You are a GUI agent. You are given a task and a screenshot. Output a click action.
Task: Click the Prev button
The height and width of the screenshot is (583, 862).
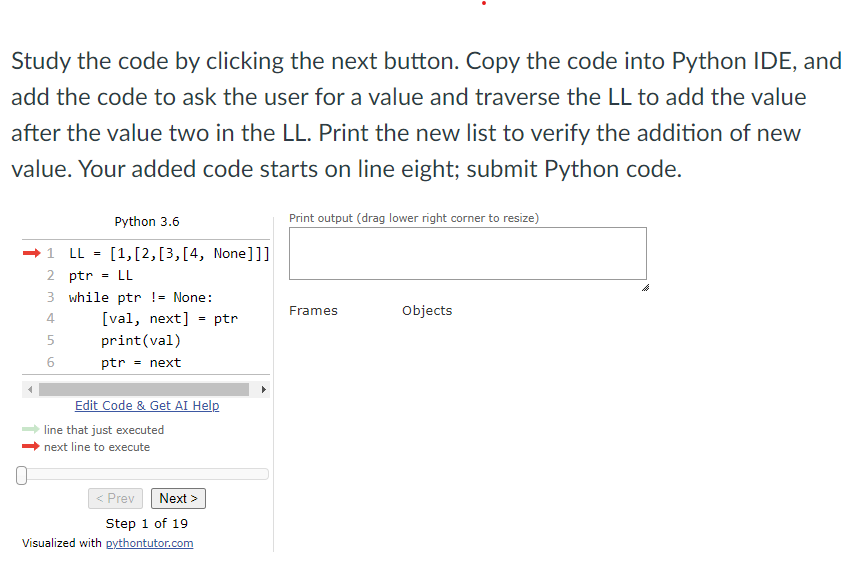pos(115,498)
